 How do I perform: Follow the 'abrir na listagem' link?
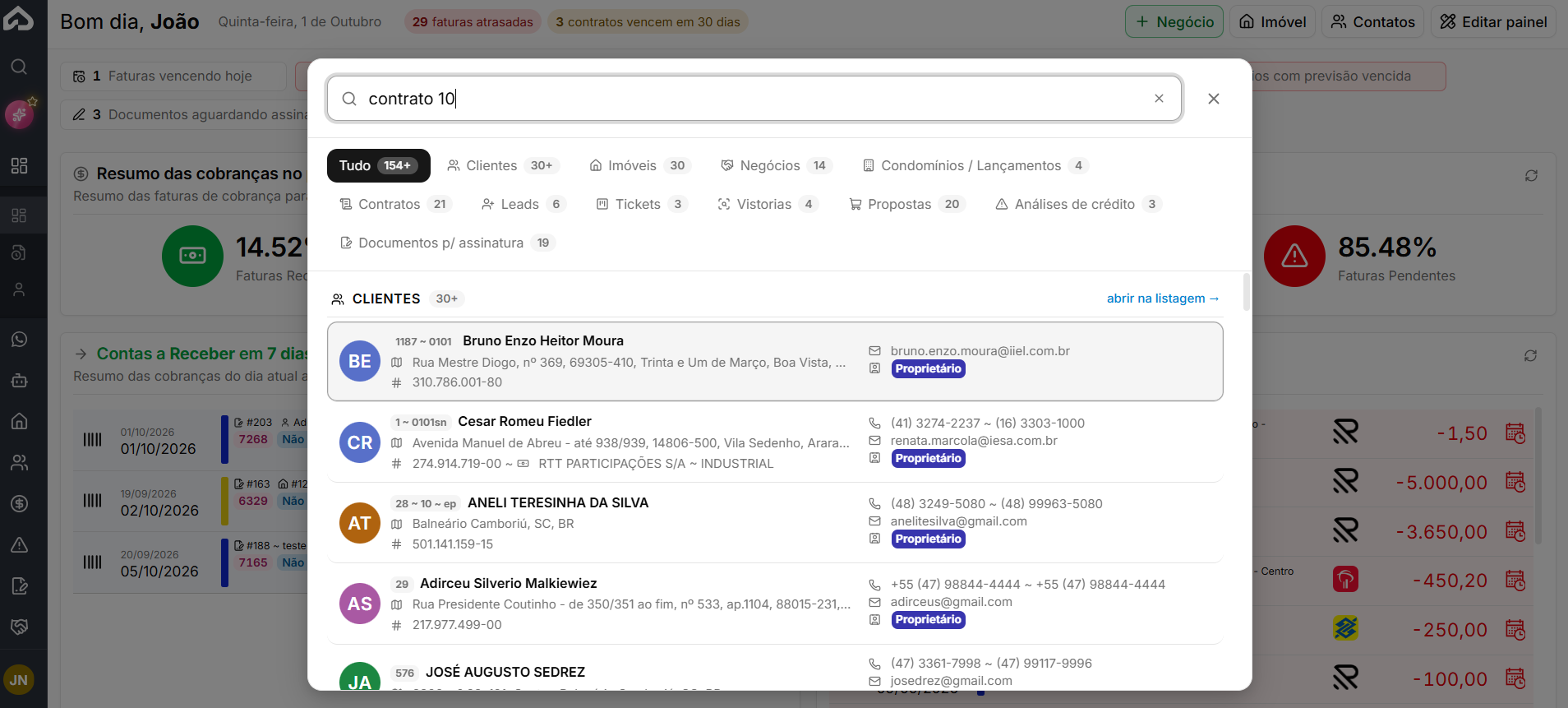coord(1163,298)
